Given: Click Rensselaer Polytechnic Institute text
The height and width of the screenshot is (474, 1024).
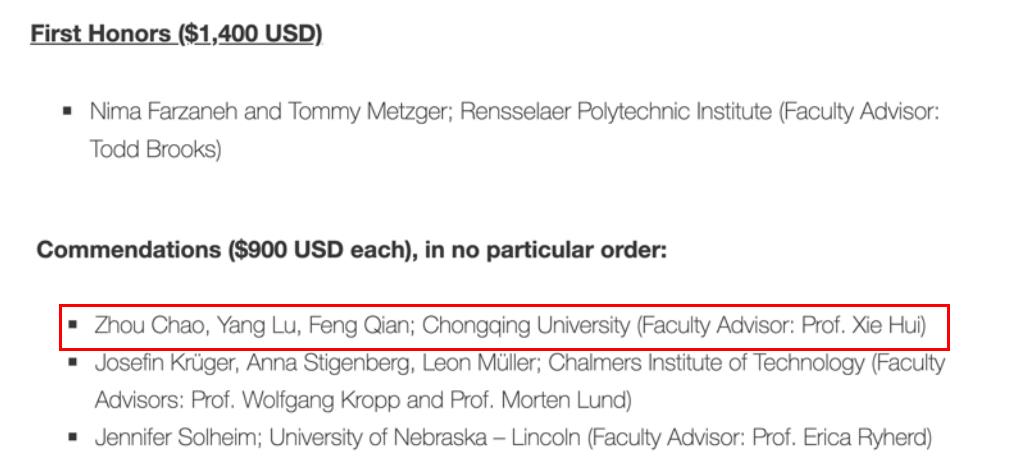Looking at the screenshot, I should pyautogui.click(x=616, y=112).
